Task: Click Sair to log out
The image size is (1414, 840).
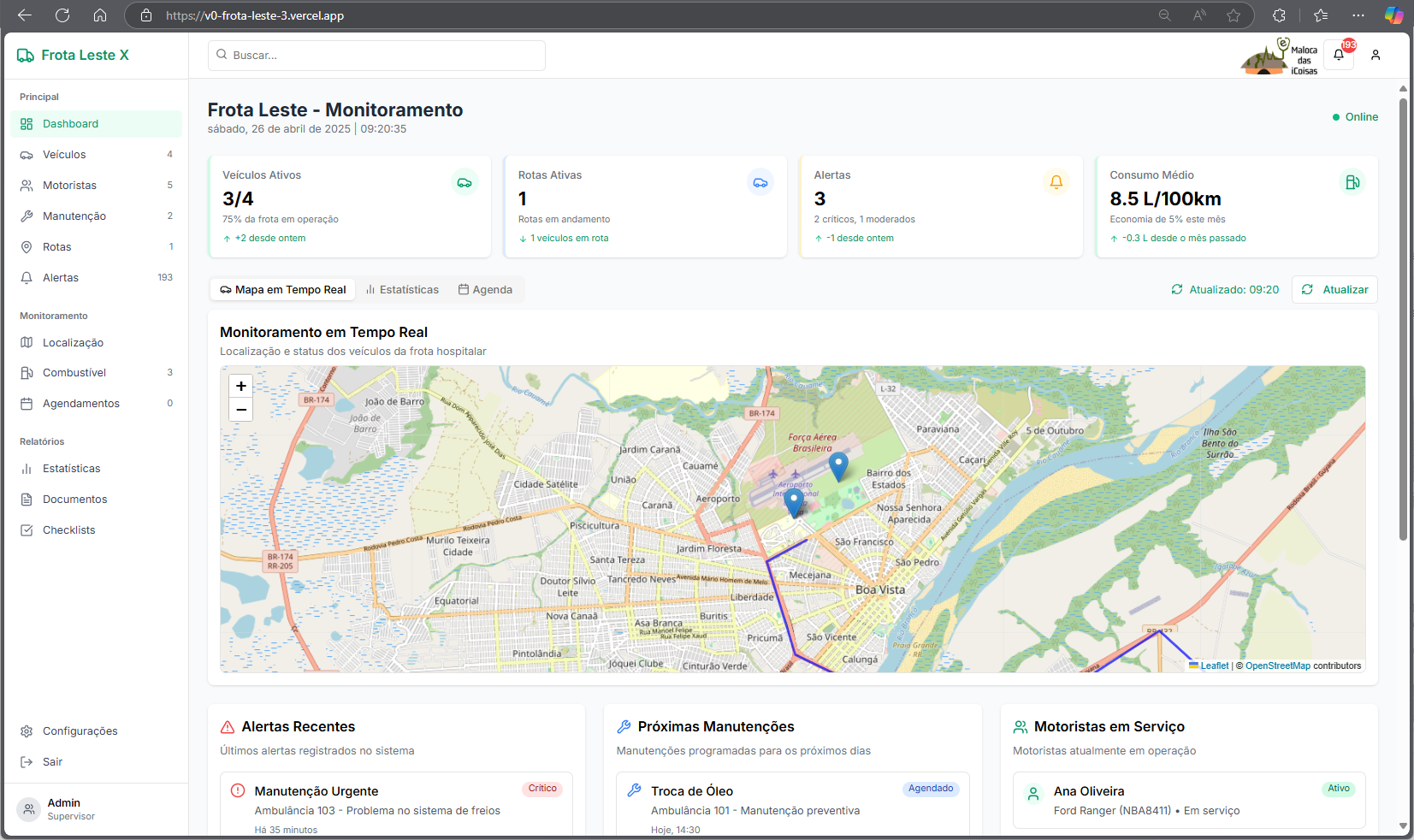Action: (53, 762)
